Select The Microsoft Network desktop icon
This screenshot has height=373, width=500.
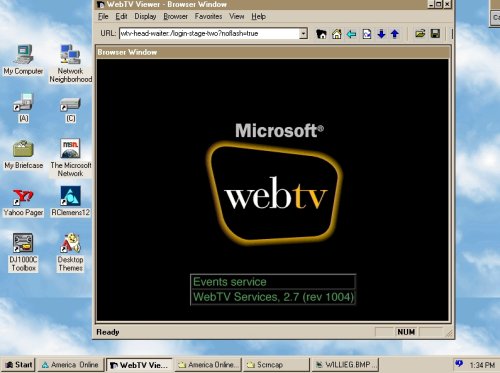click(x=71, y=158)
